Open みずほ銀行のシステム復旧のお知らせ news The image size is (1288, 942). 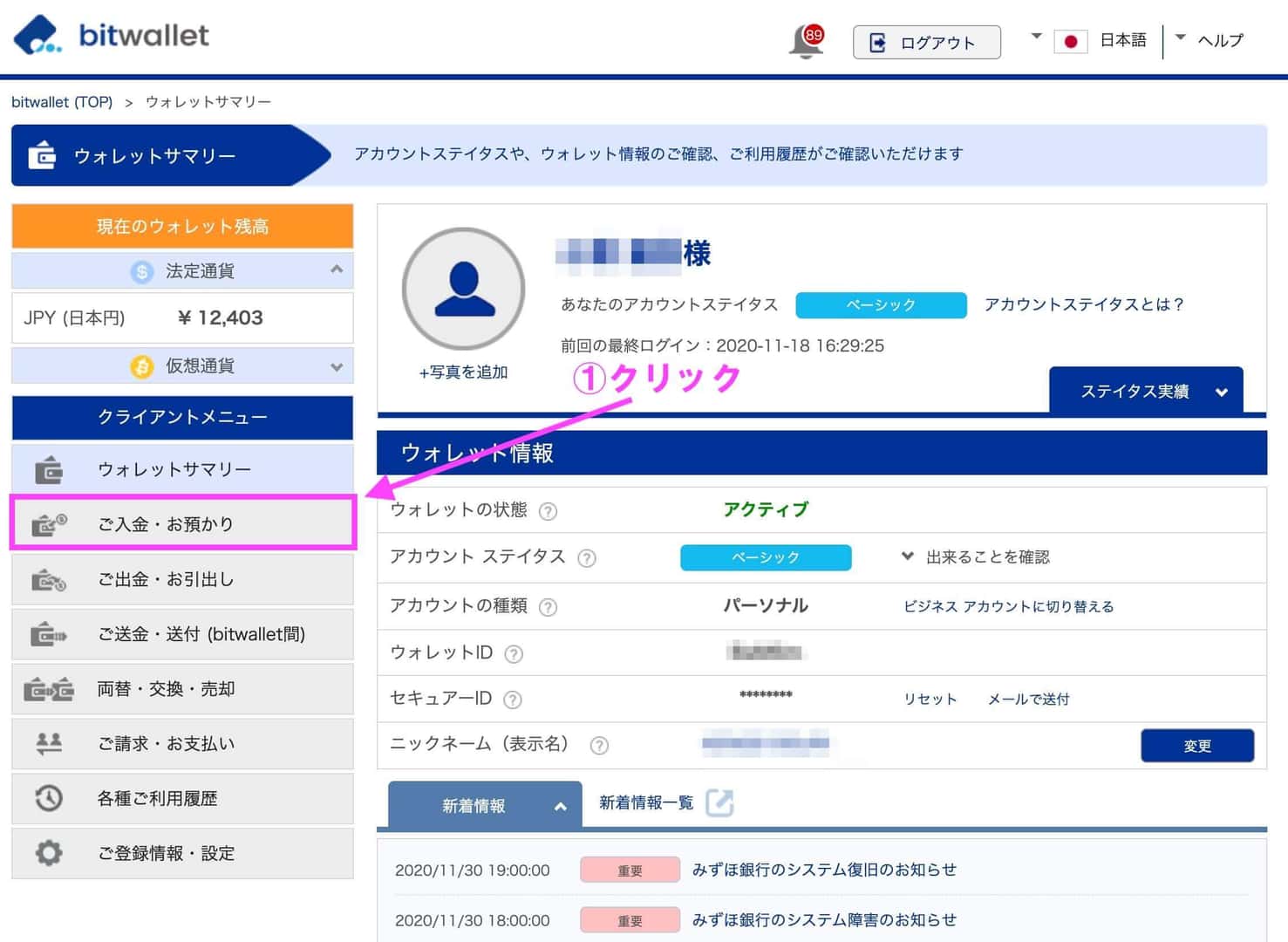(x=824, y=870)
